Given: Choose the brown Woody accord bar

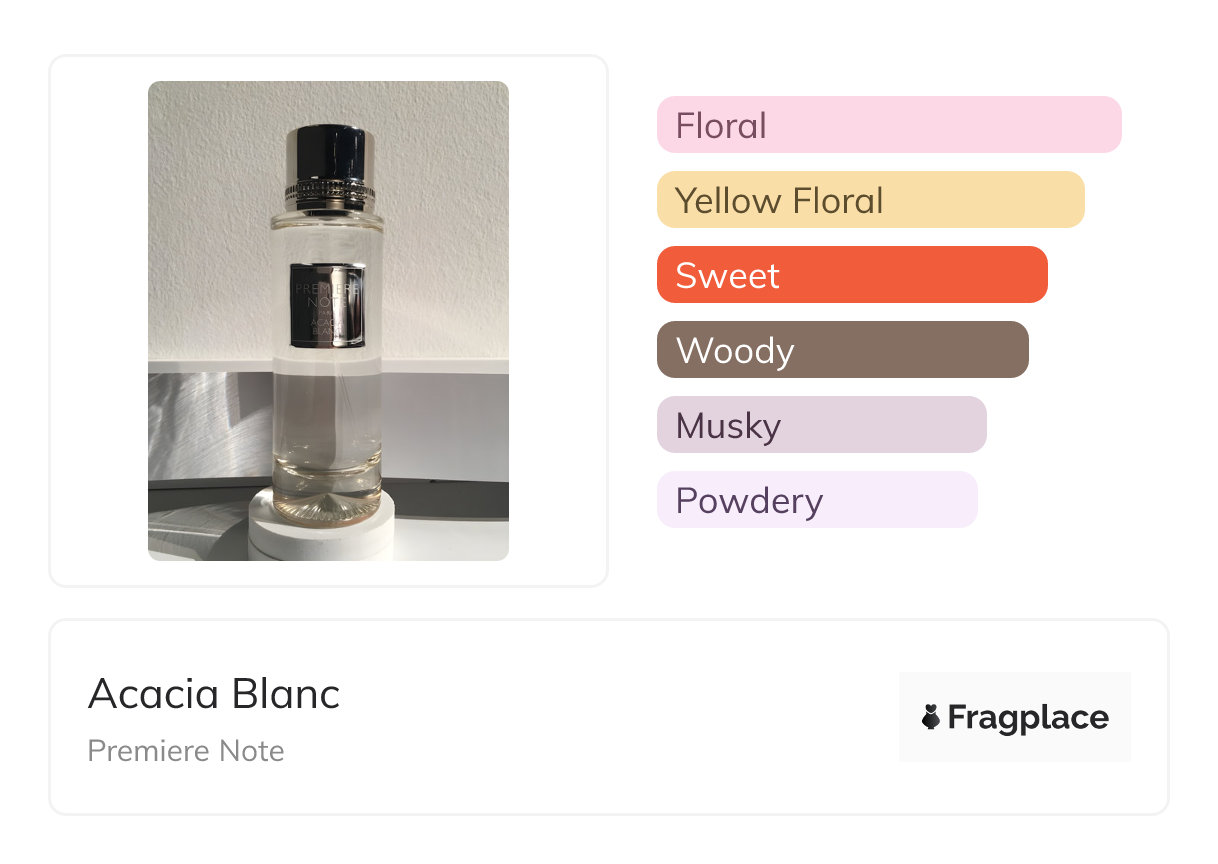Looking at the screenshot, I should tap(842, 350).
